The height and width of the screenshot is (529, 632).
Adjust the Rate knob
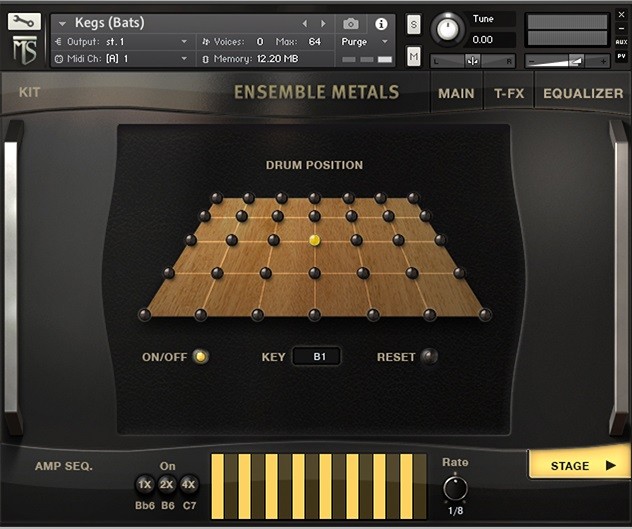tap(455, 488)
